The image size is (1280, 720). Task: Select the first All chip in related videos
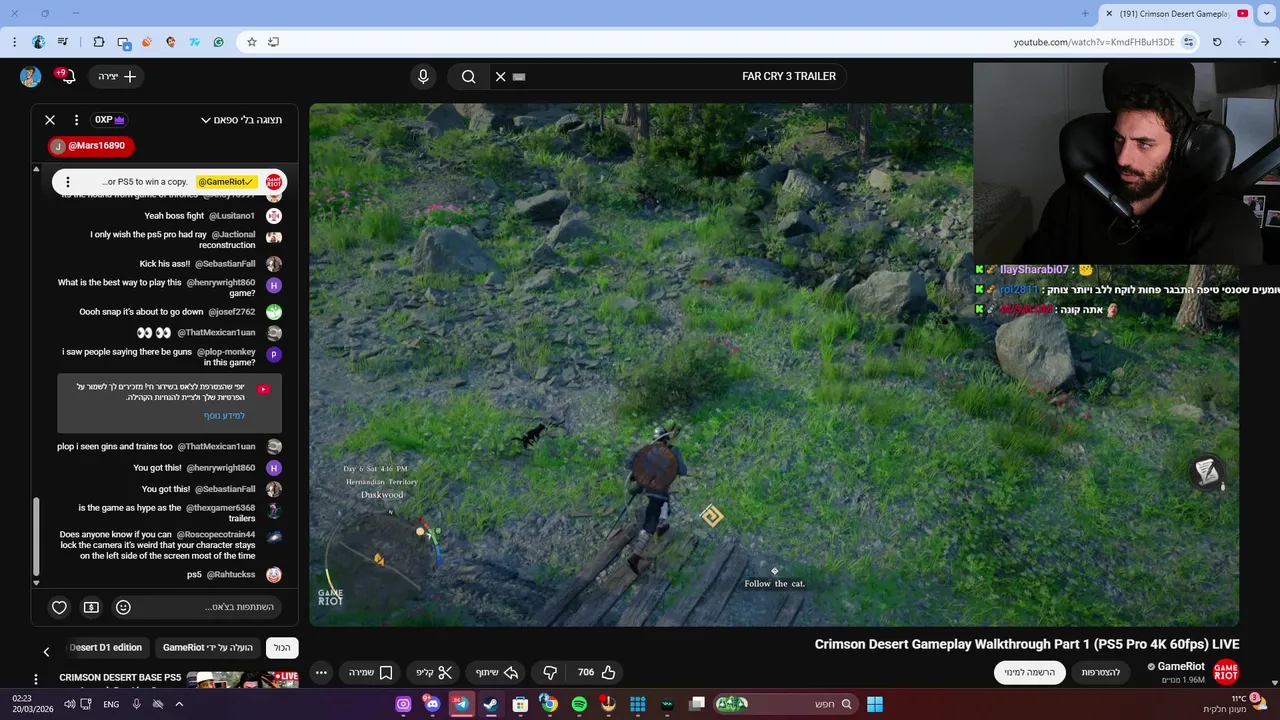point(283,648)
